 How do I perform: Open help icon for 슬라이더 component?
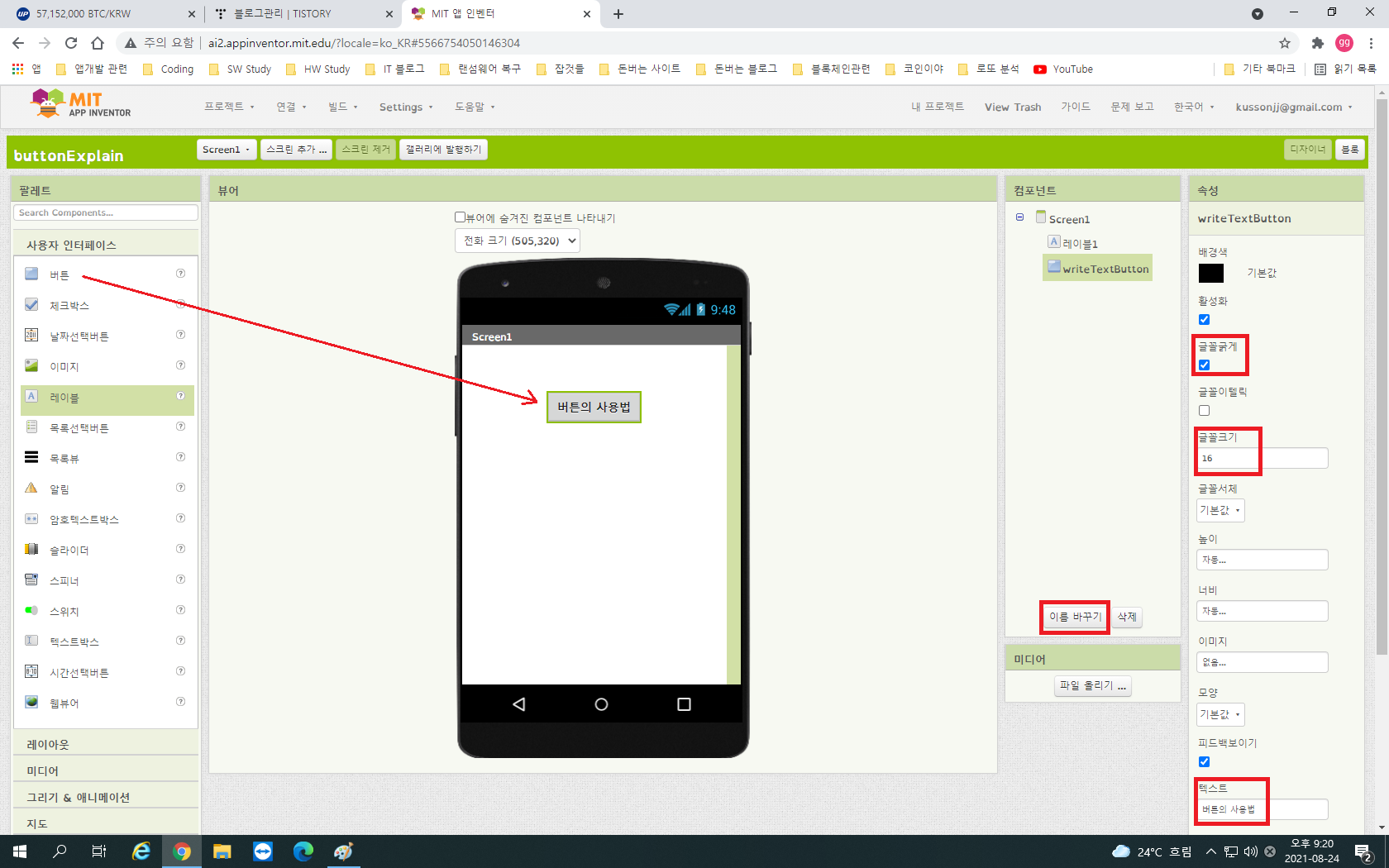tap(180, 549)
